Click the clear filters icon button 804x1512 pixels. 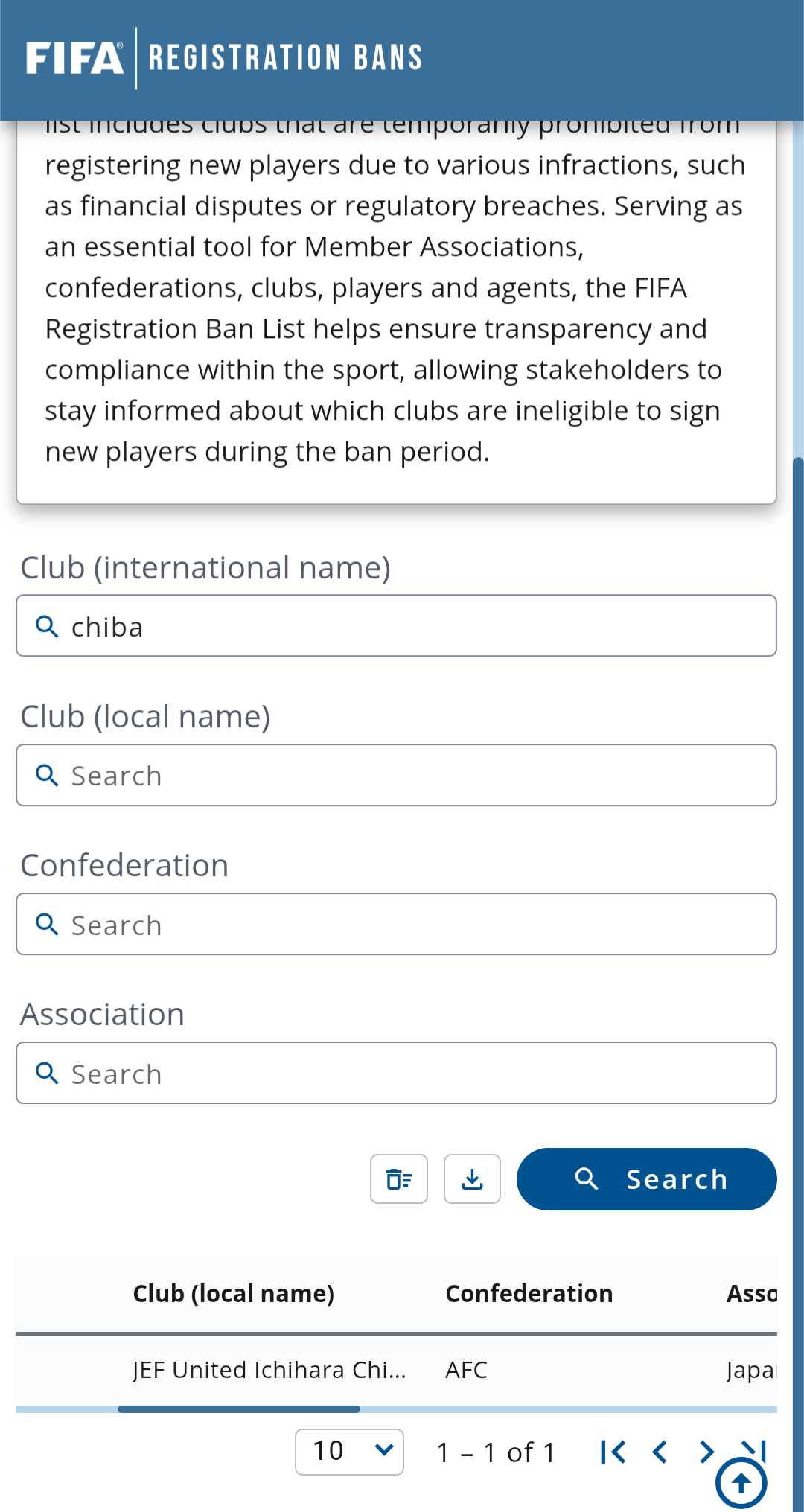(x=399, y=1179)
